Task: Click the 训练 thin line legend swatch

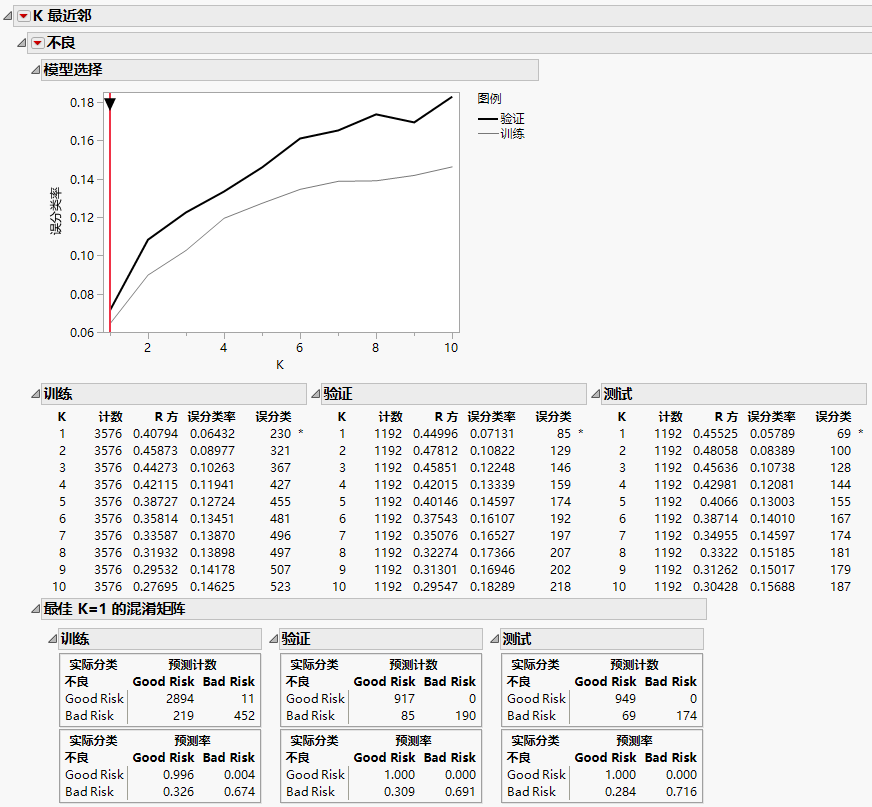Action: tap(488, 133)
